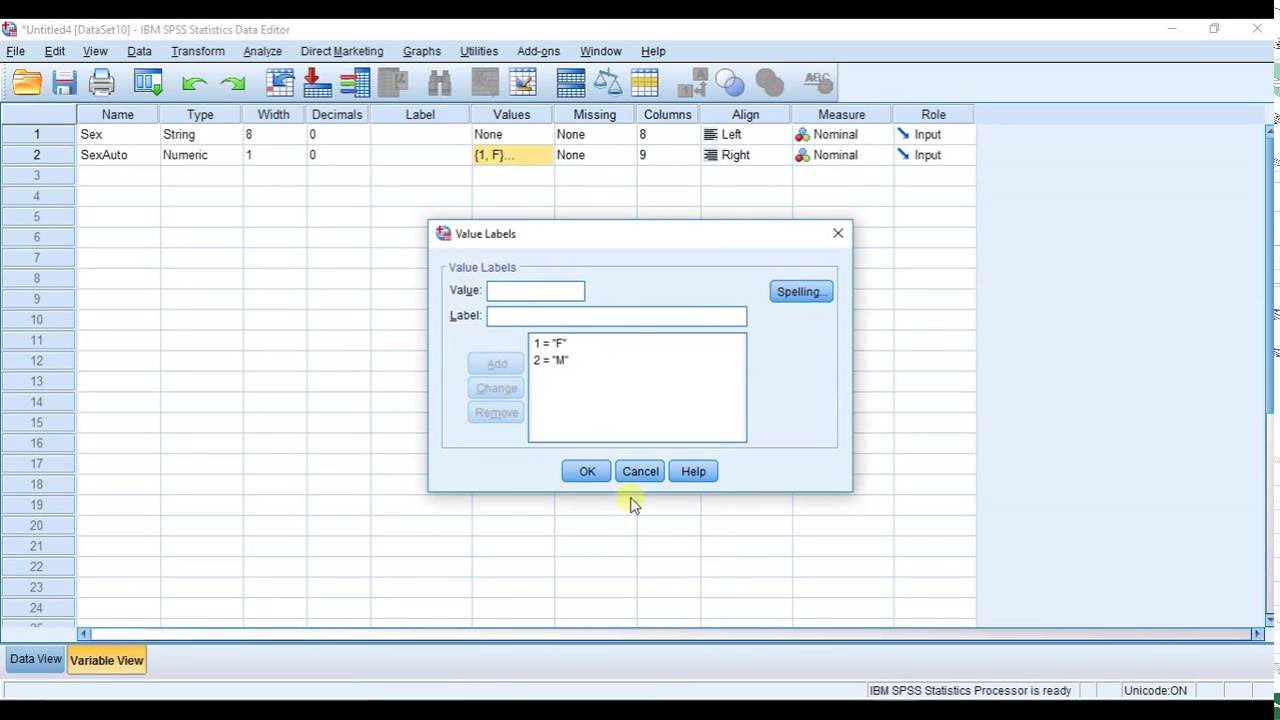Open the File menu

tap(15, 51)
